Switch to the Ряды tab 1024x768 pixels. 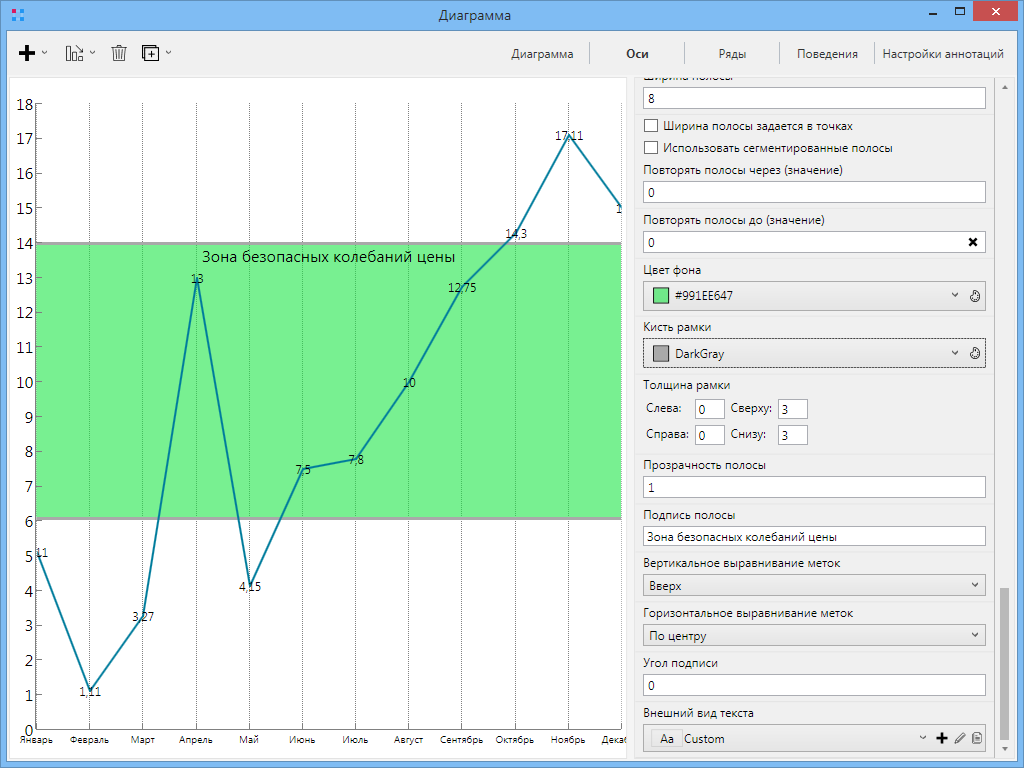click(732, 54)
